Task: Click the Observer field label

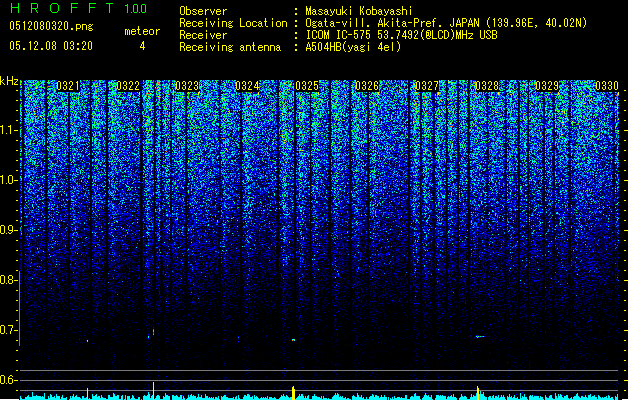Action: 203,11
